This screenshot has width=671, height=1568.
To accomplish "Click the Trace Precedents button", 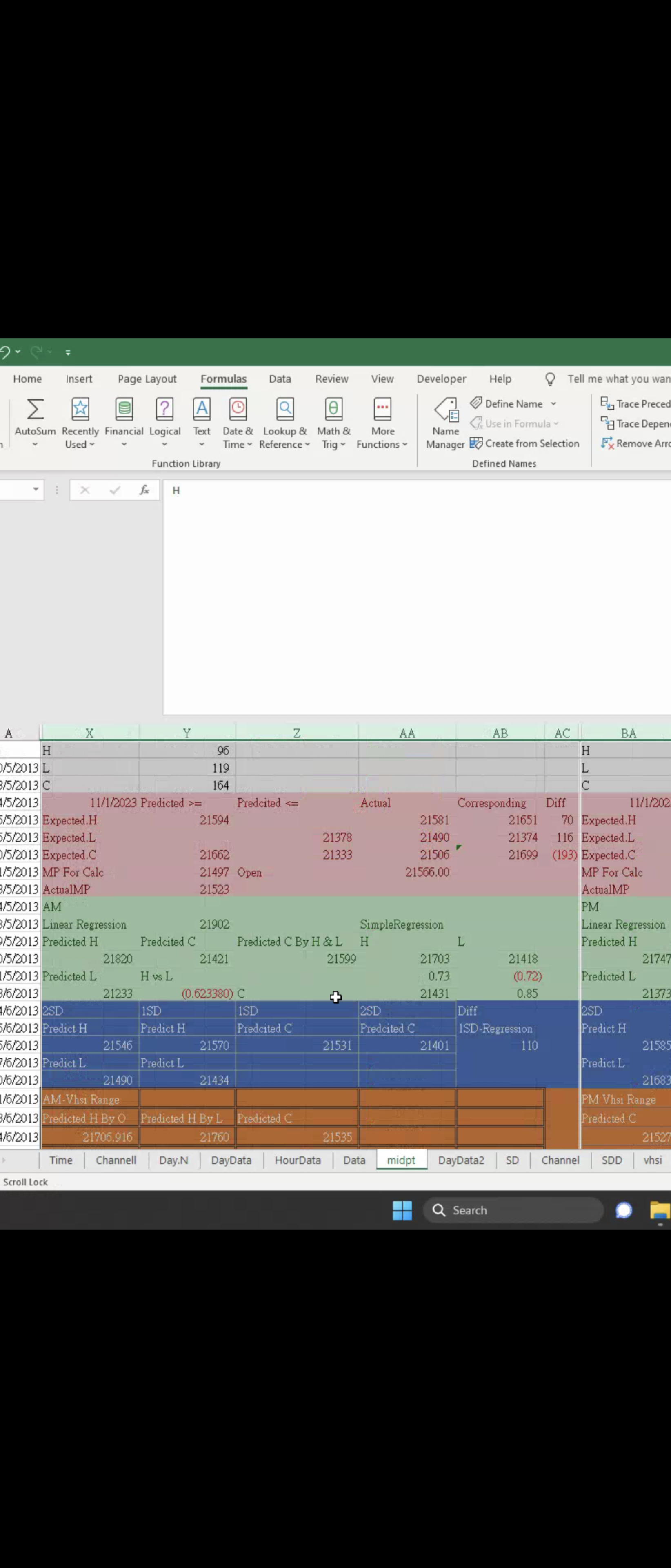I will [x=636, y=403].
